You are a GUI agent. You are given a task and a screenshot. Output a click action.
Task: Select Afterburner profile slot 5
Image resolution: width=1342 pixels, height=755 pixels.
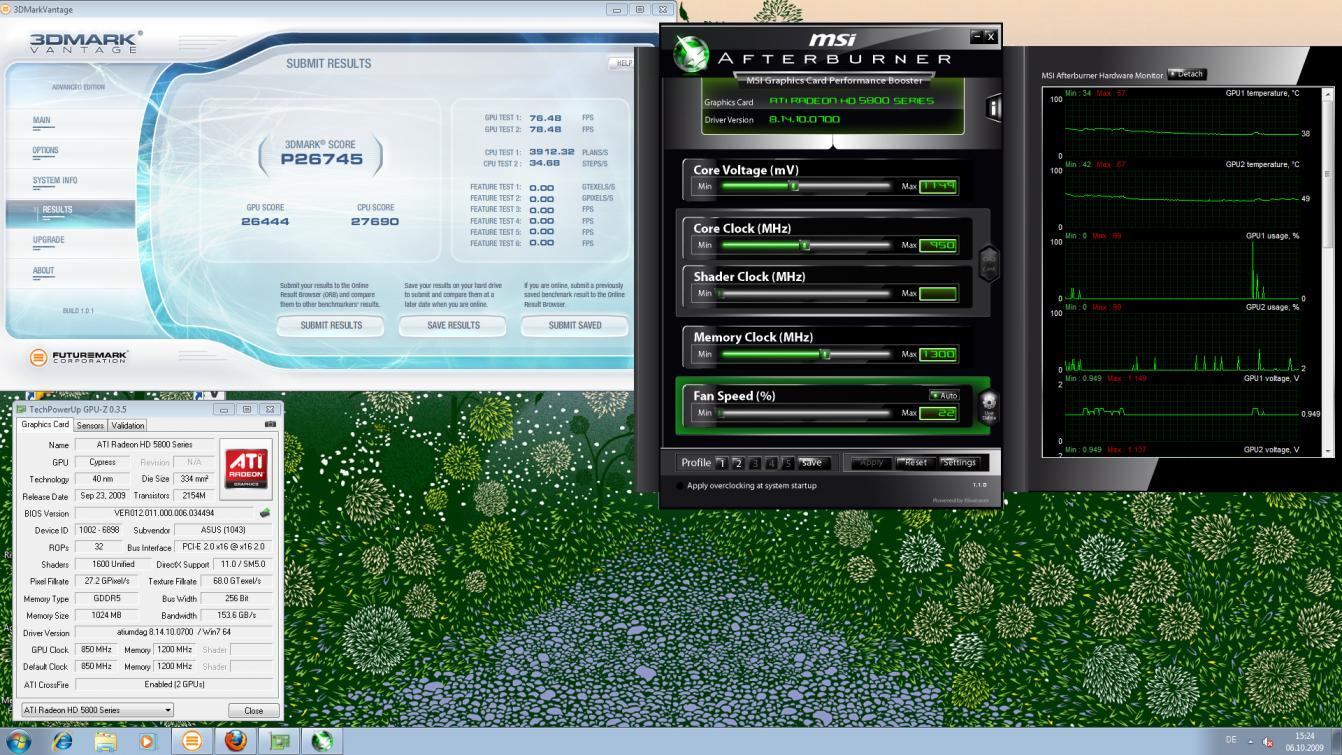pos(788,463)
